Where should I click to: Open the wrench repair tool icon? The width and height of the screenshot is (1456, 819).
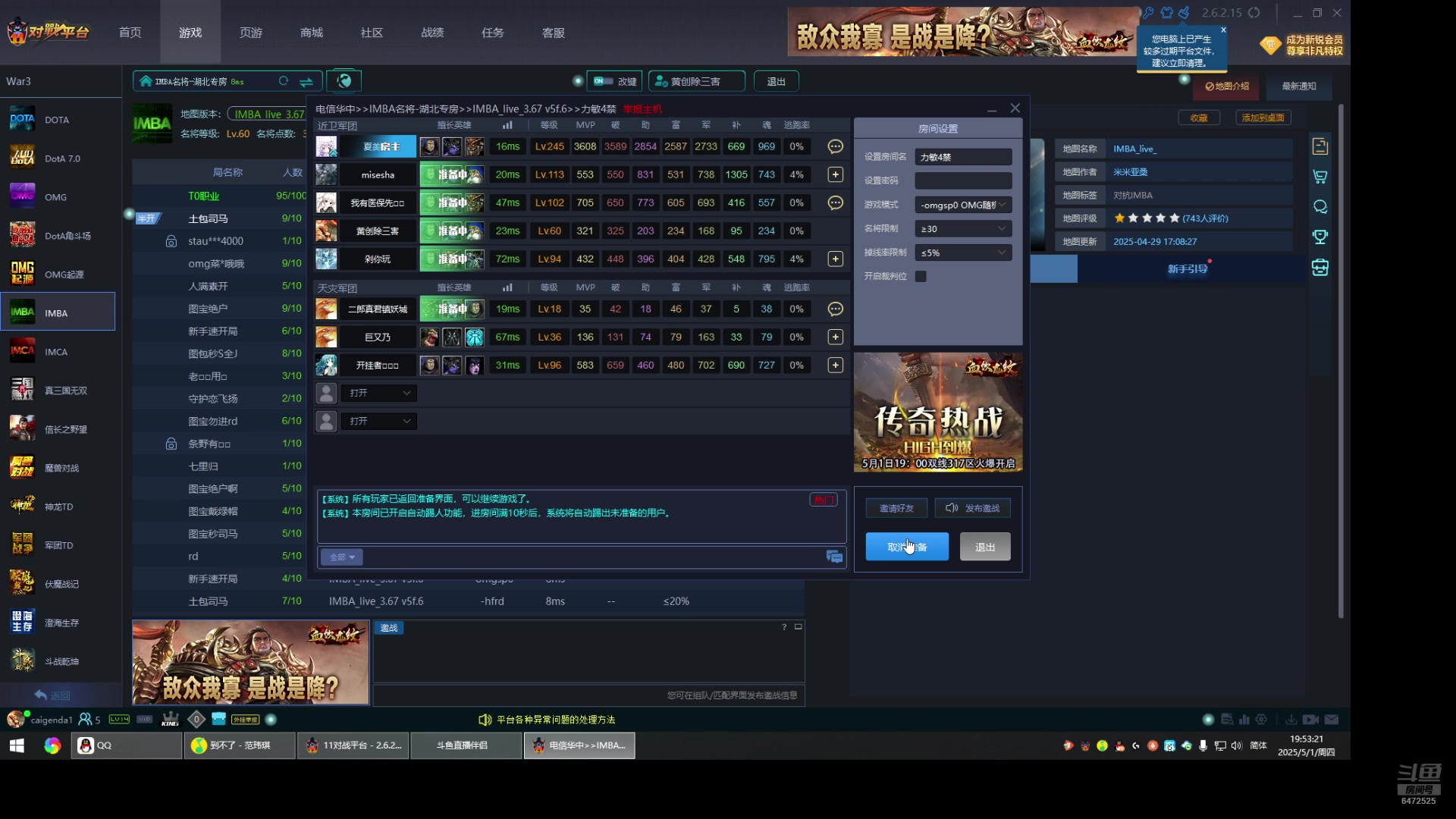[1149, 12]
